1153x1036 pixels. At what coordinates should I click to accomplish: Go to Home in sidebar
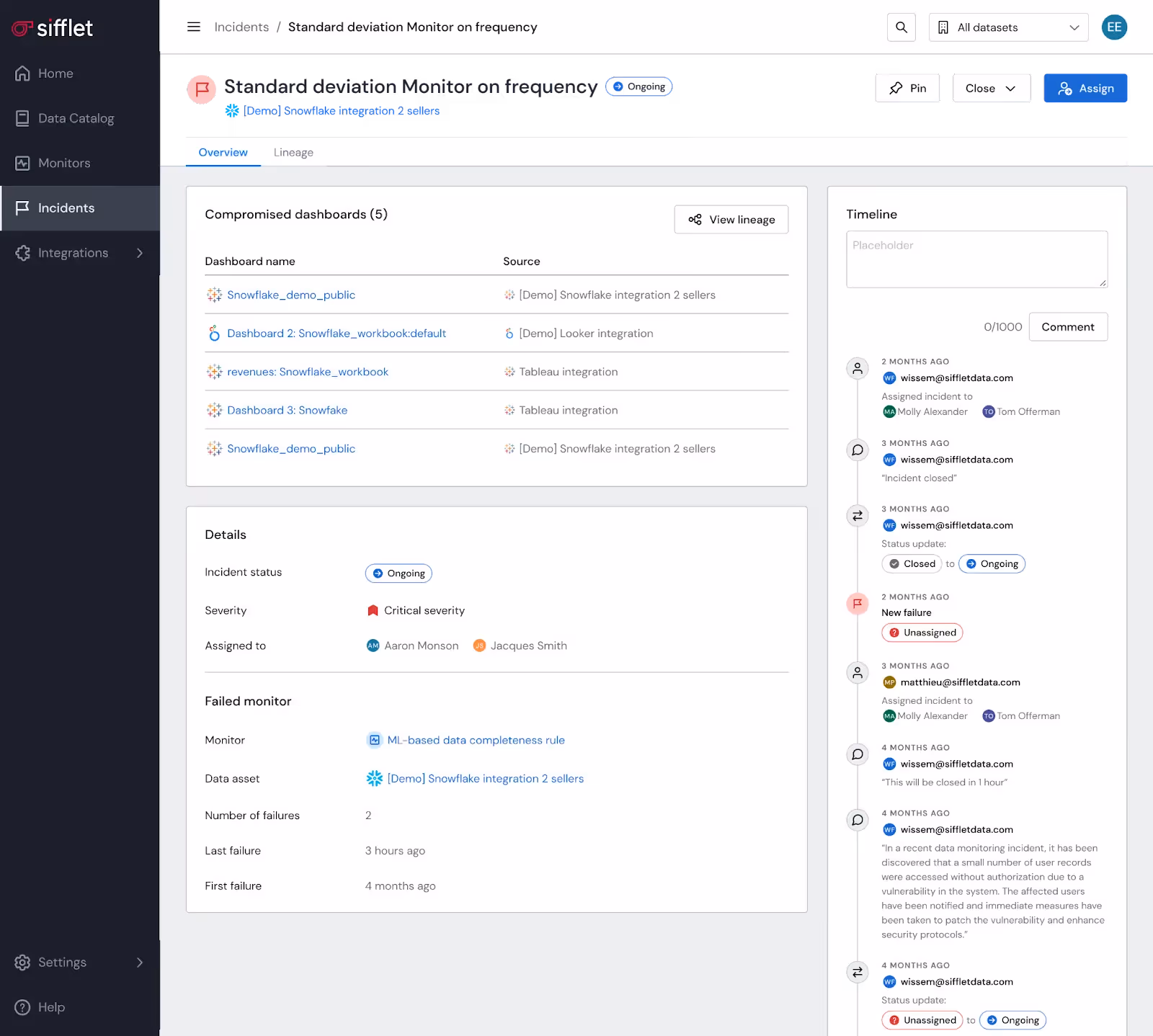coord(79,73)
